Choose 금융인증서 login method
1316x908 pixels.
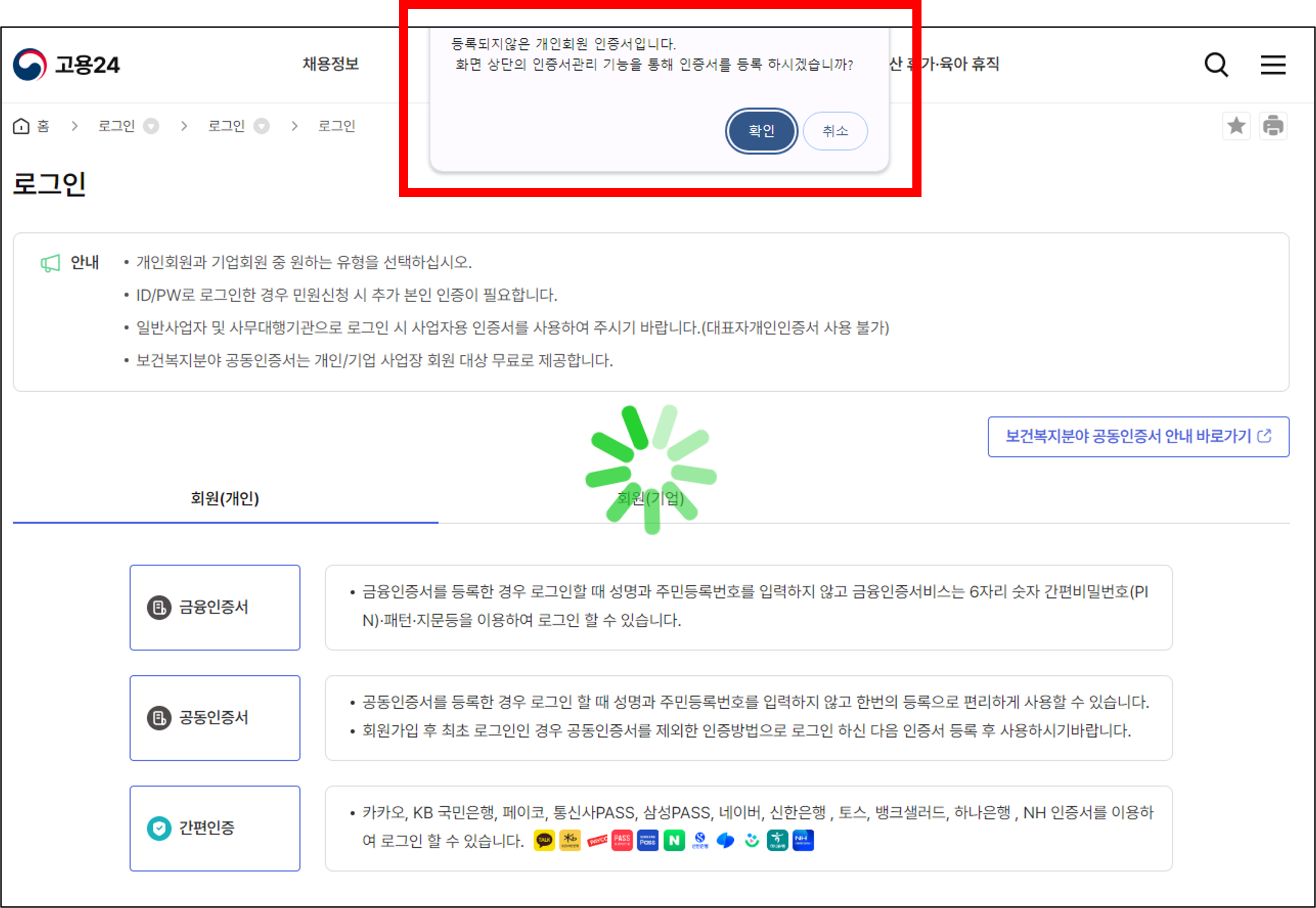point(215,607)
